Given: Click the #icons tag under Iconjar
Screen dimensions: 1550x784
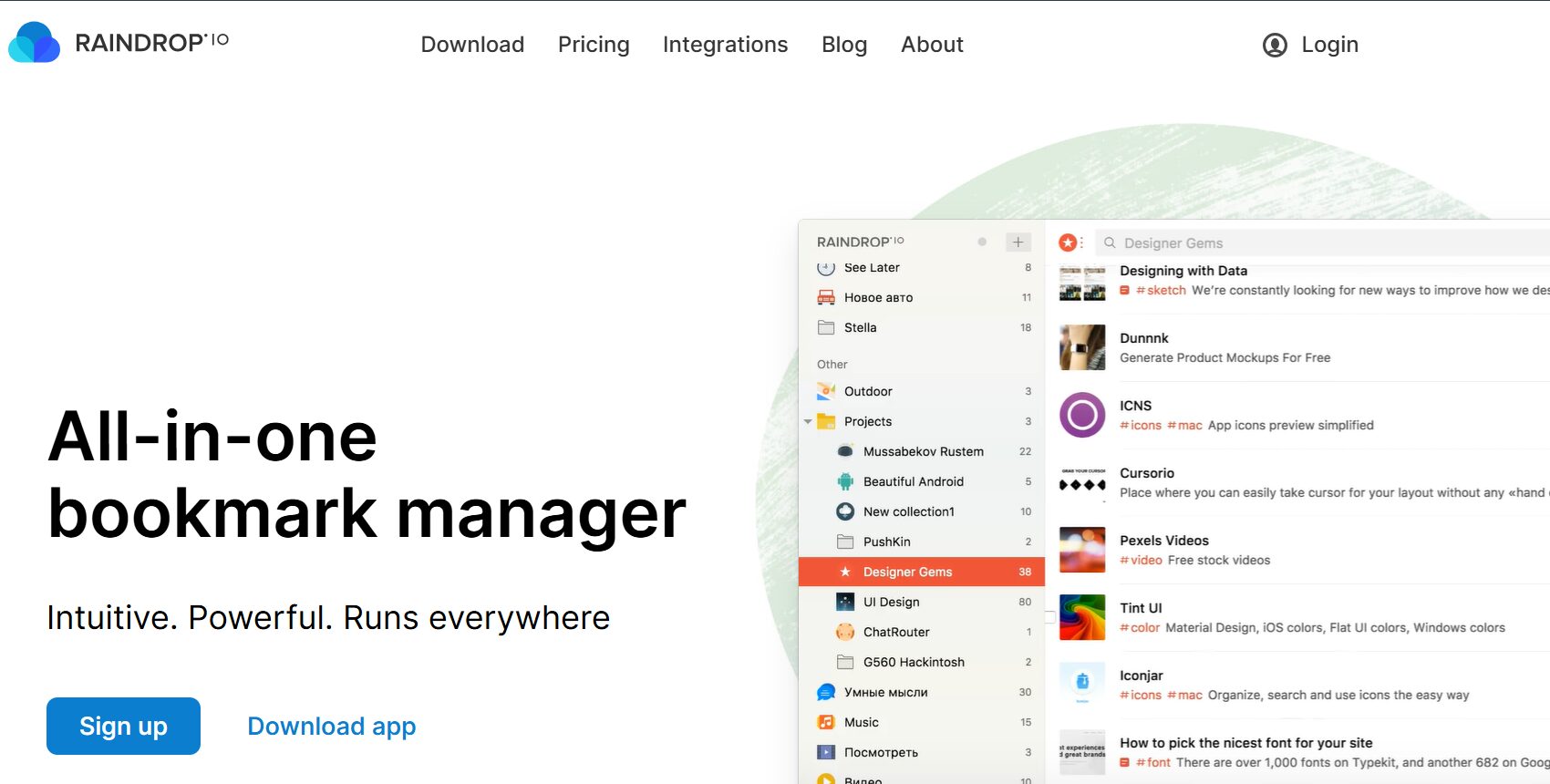Looking at the screenshot, I should click(x=1141, y=695).
